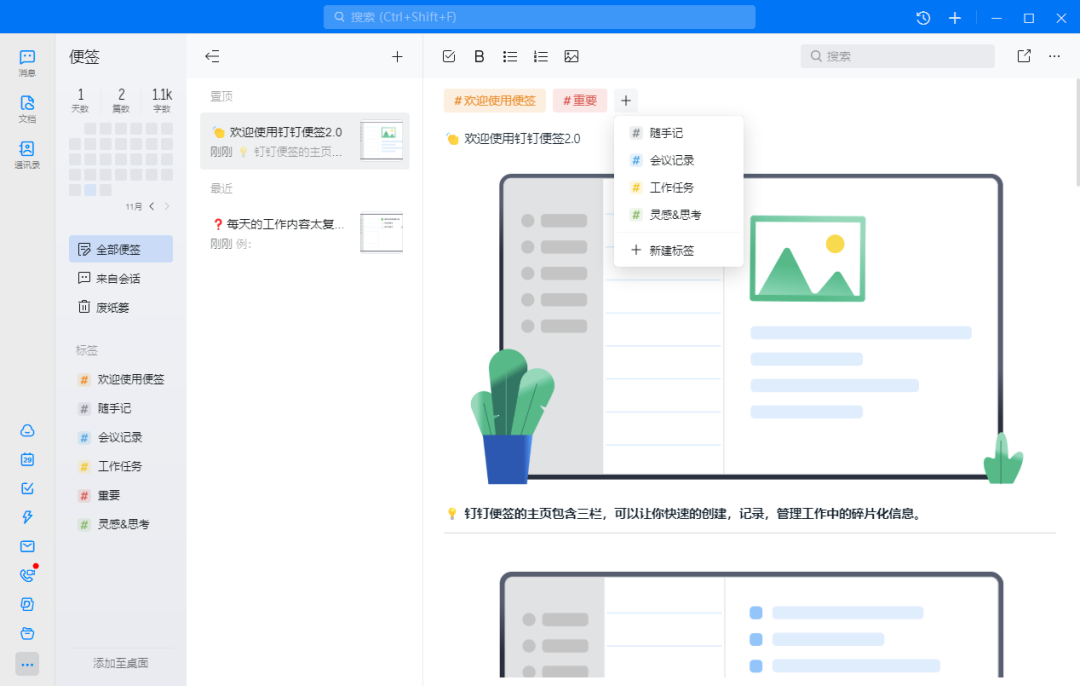
Task: Filter by 灵感&思考 tag in sidebar
Action: coord(121,524)
